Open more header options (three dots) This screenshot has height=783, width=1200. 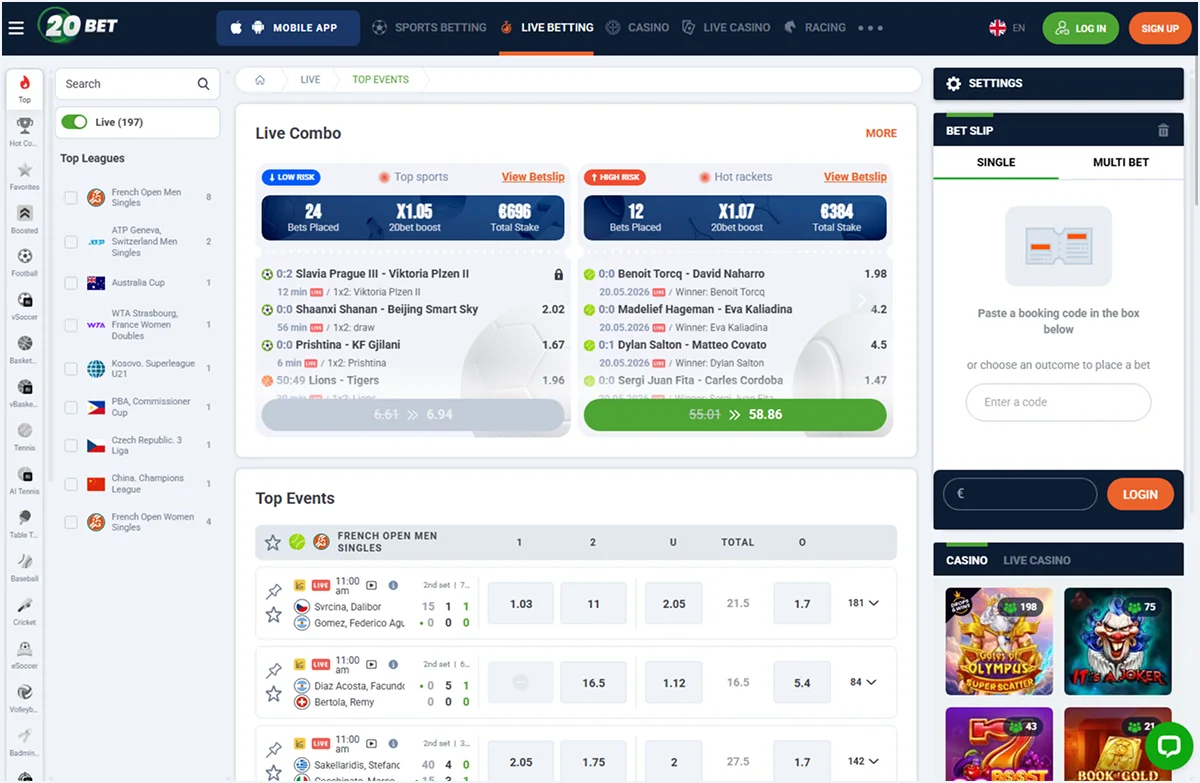pos(870,28)
